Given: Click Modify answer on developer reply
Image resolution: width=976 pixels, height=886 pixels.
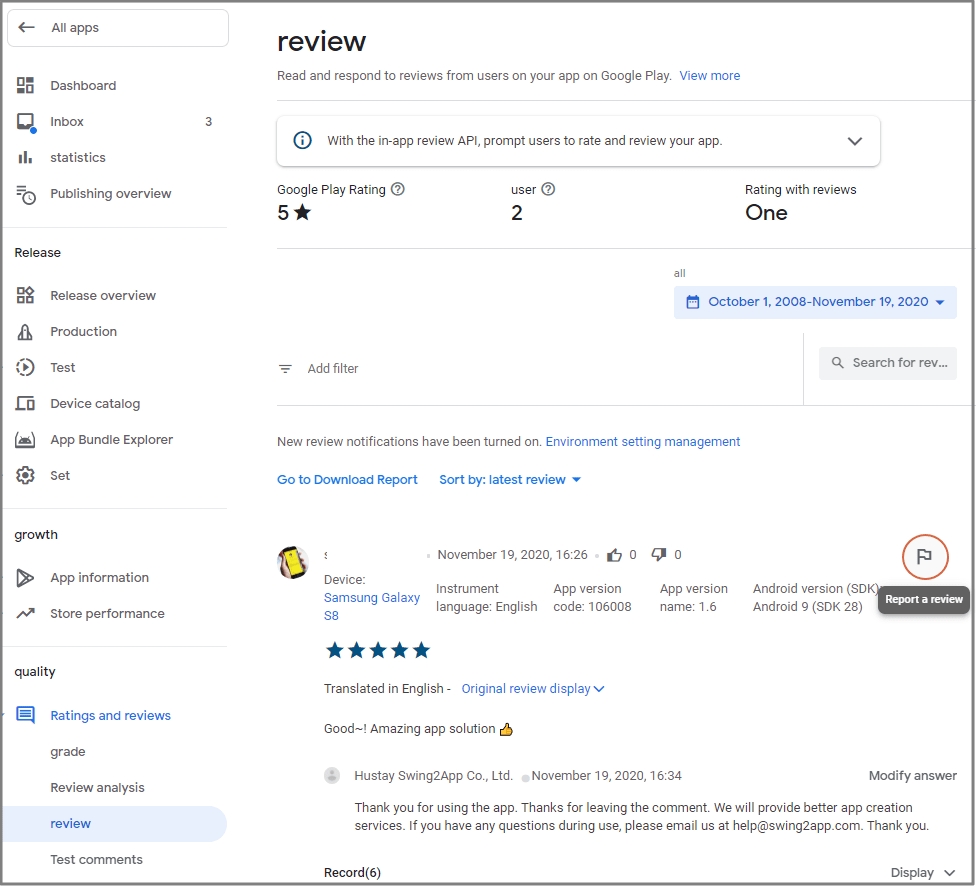Looking at the screenshot, I should point(912,776).
